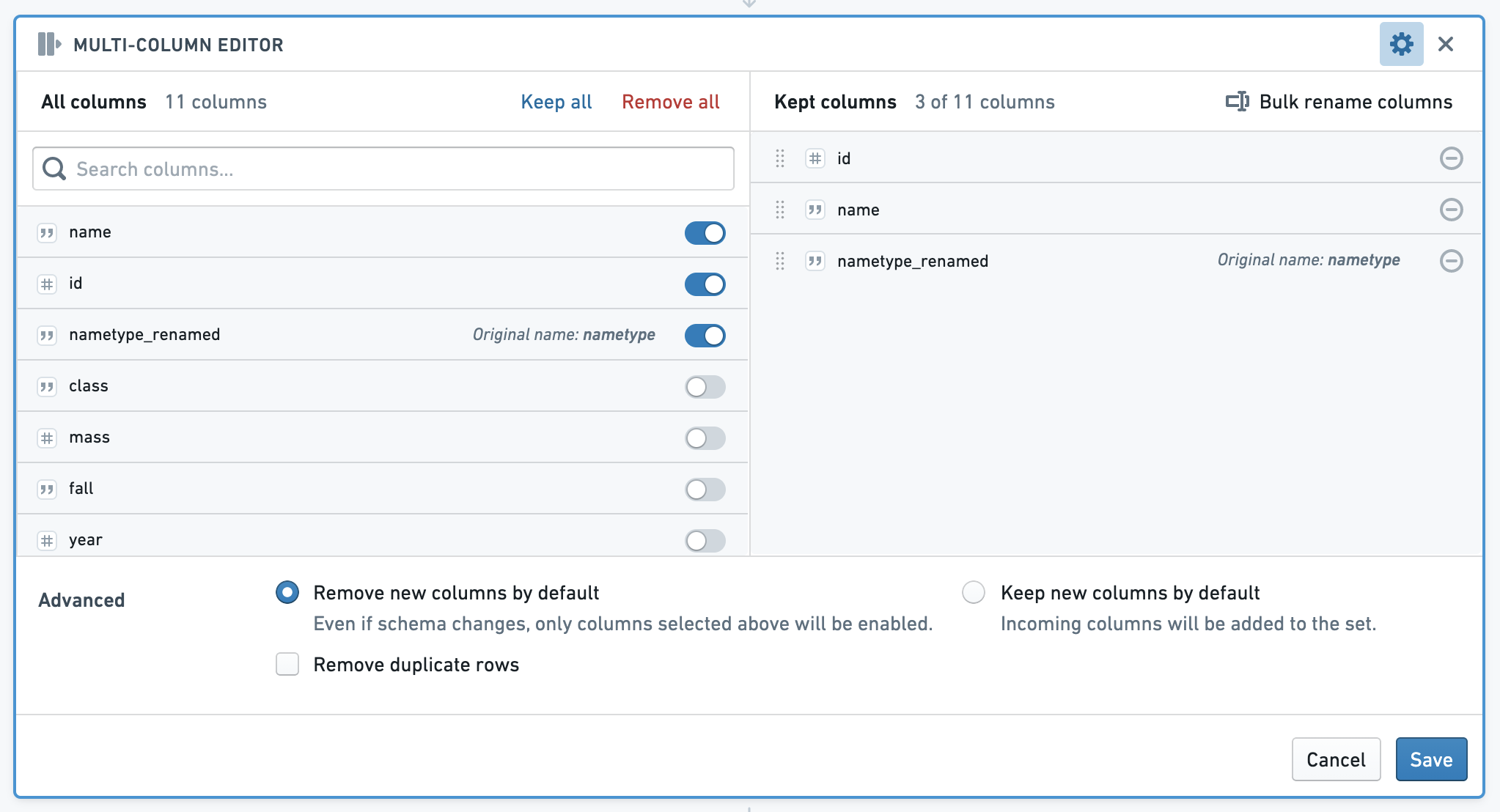Click Keep all link

(x=556, y=102)
